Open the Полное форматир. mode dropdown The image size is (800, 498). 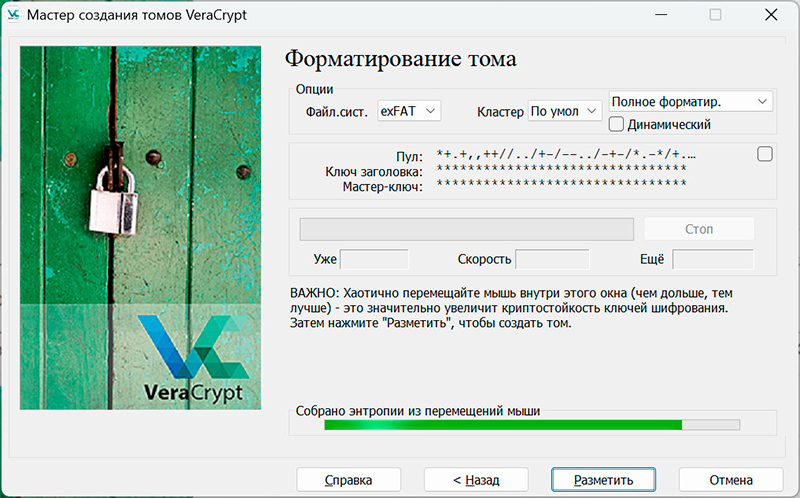pyautogui.click(x=690, y=102)
